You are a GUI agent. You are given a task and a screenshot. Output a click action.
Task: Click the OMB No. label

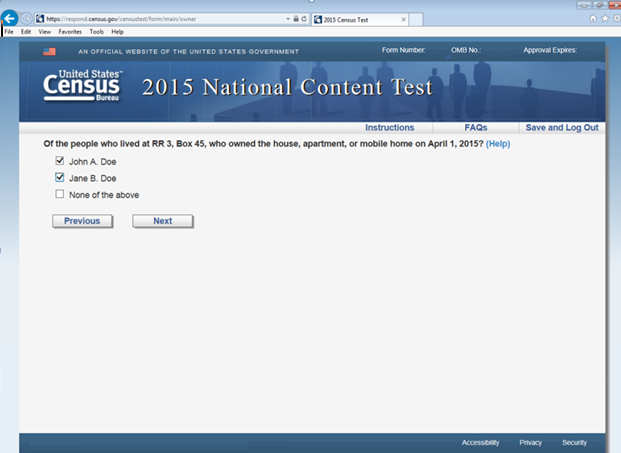coord(466,50)
